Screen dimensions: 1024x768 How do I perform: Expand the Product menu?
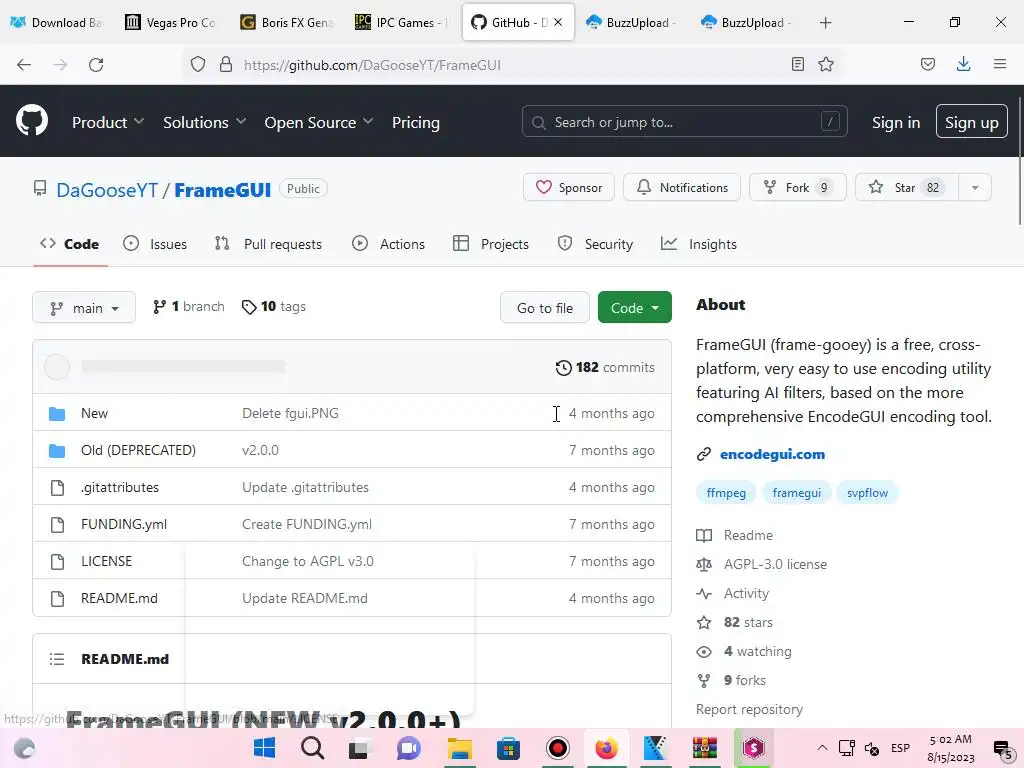pos(108,122)
